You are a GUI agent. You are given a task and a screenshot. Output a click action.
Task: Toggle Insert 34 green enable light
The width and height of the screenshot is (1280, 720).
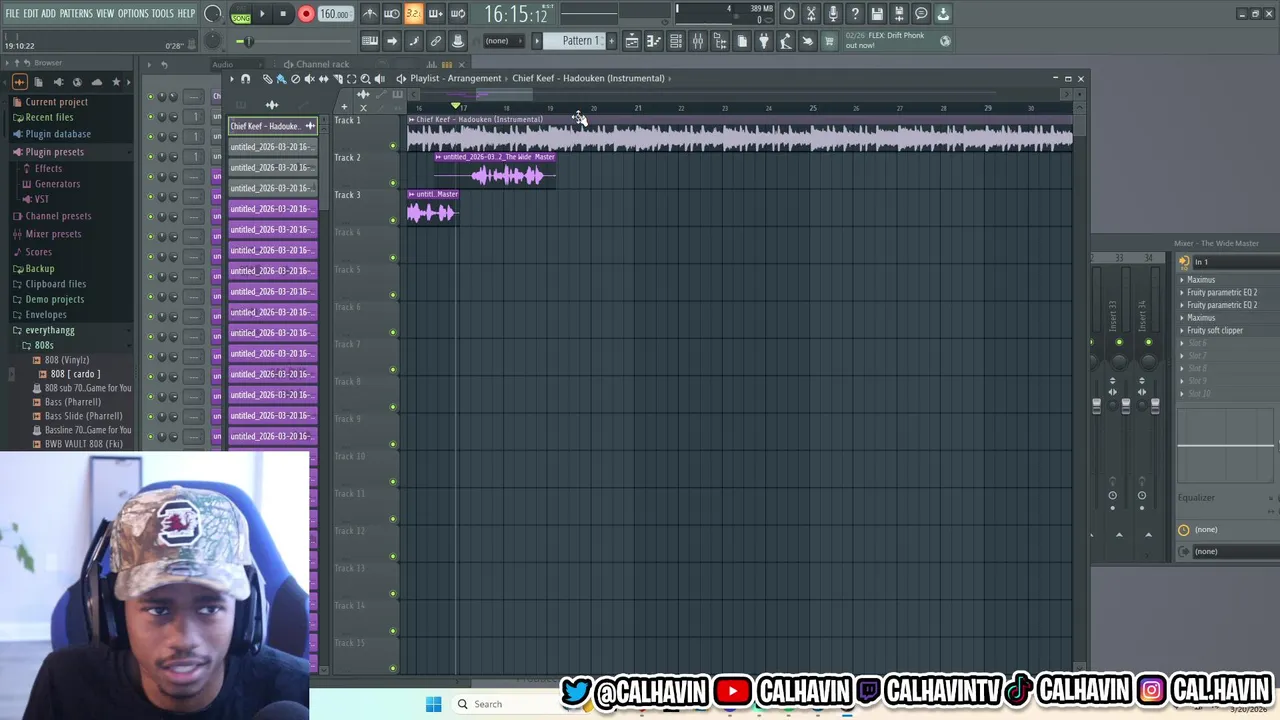click(1148, 343)
